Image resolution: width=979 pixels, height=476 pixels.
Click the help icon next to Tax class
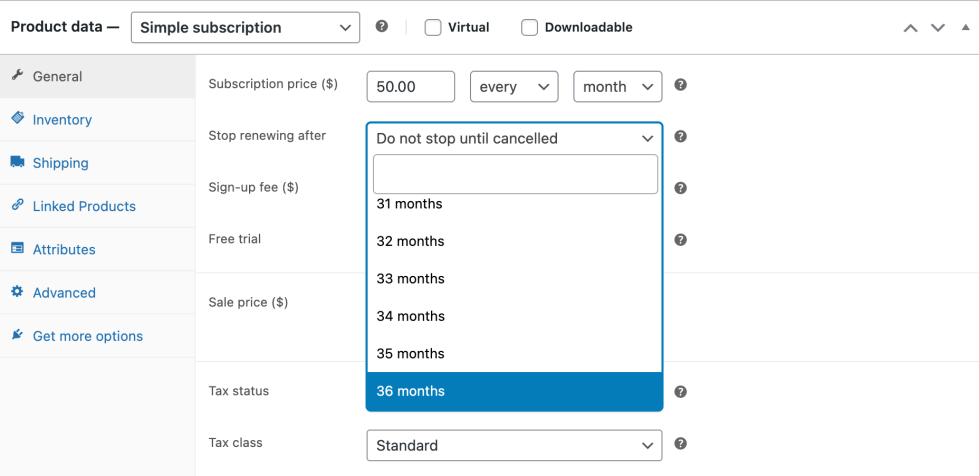680,443
